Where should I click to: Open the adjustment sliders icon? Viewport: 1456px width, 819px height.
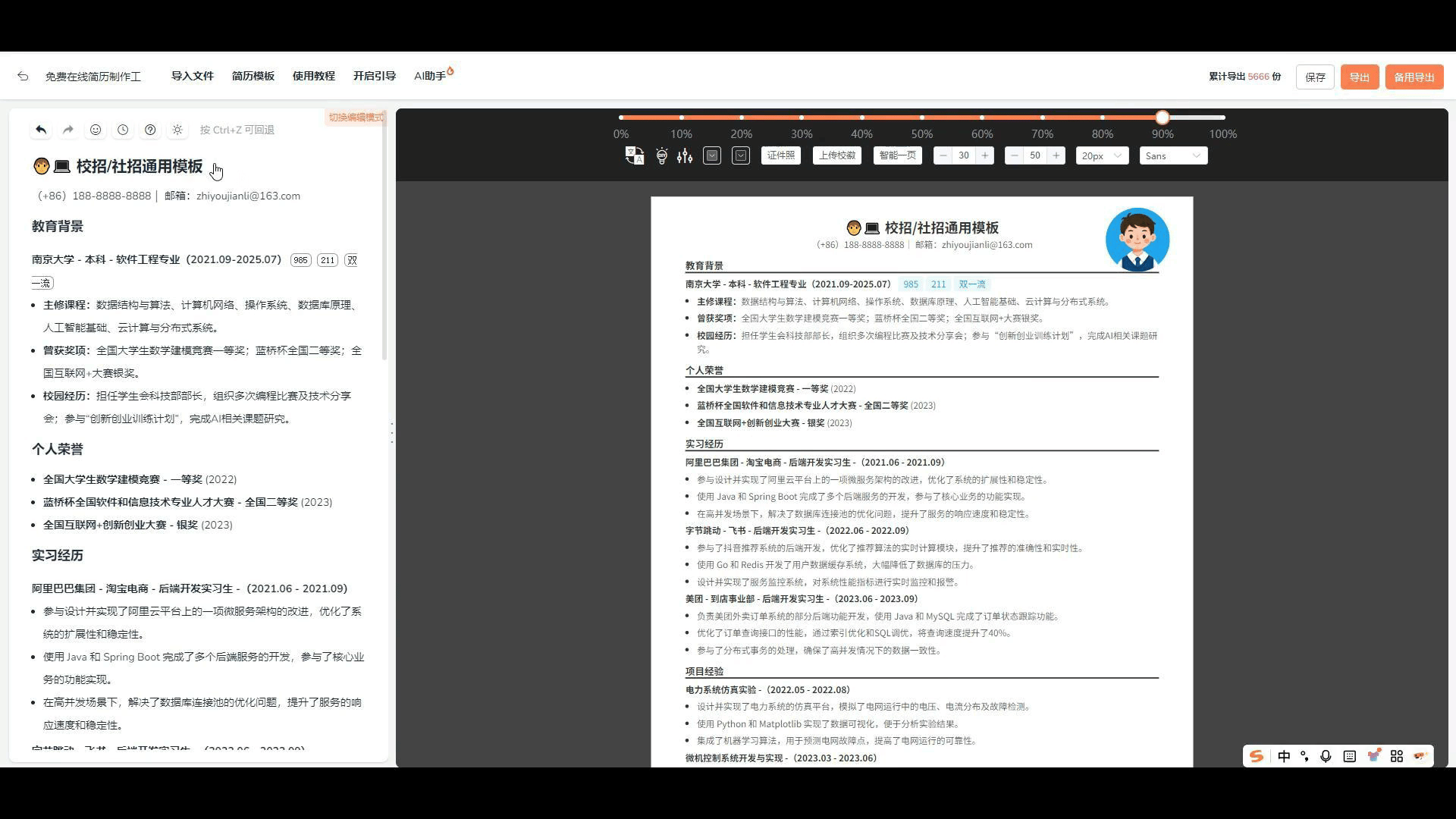tap(685, 156)
